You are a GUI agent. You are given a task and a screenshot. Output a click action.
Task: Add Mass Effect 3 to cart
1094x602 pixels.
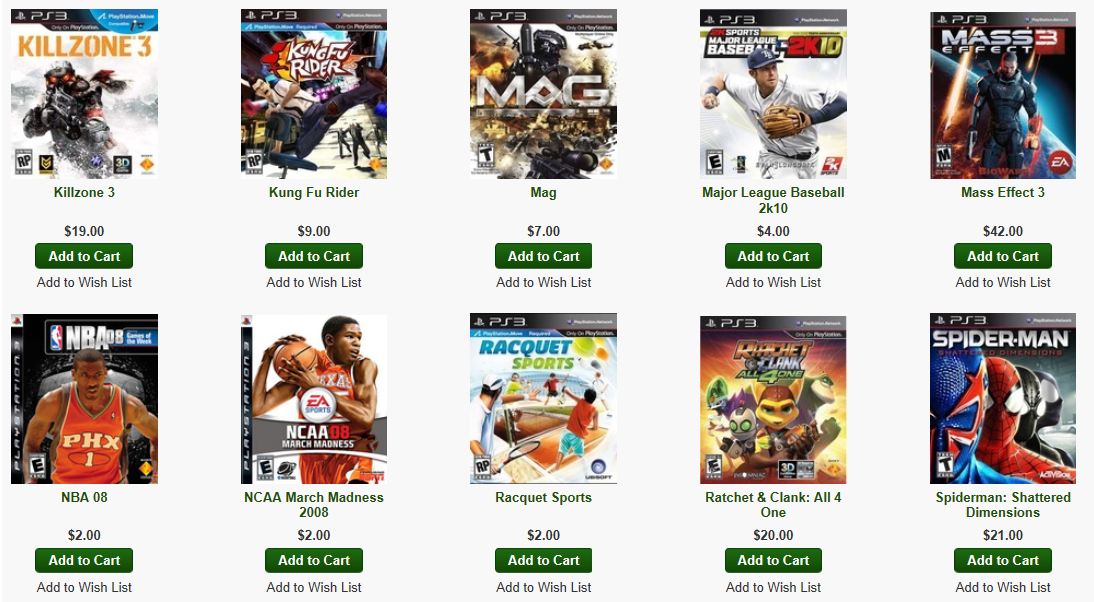point(1003,256)
